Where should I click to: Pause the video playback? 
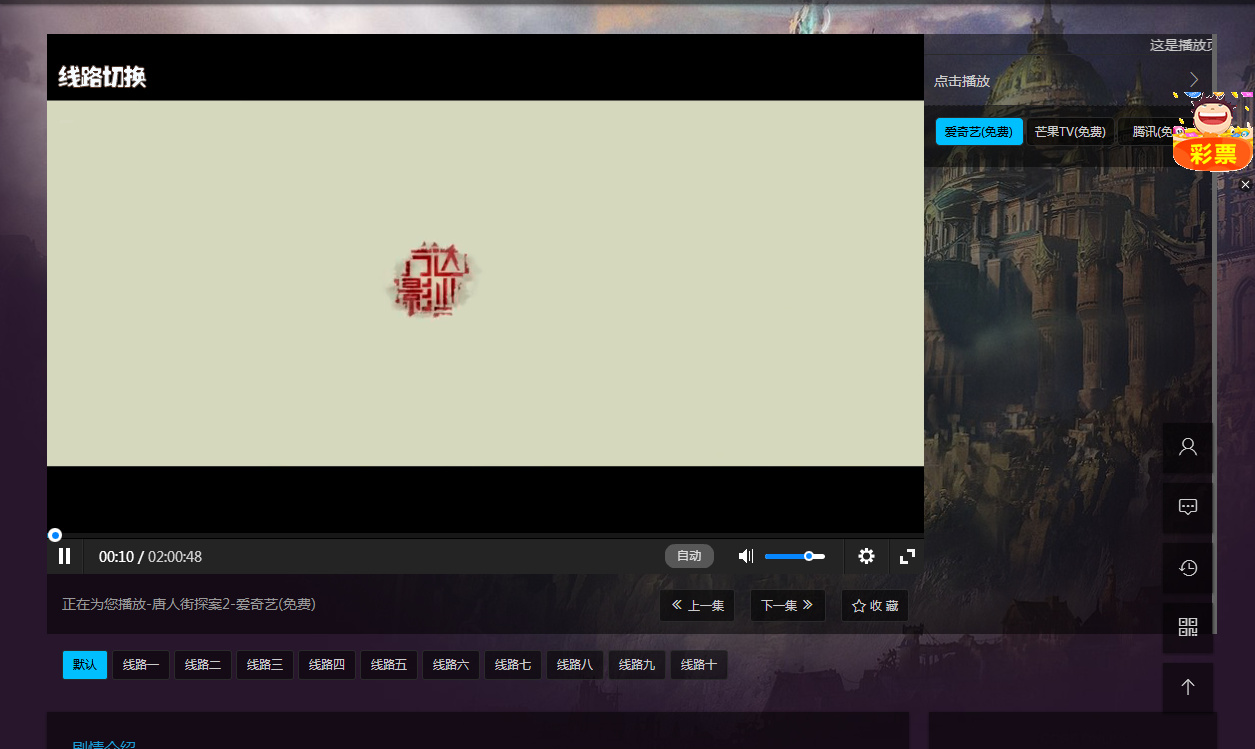point(65,556)
